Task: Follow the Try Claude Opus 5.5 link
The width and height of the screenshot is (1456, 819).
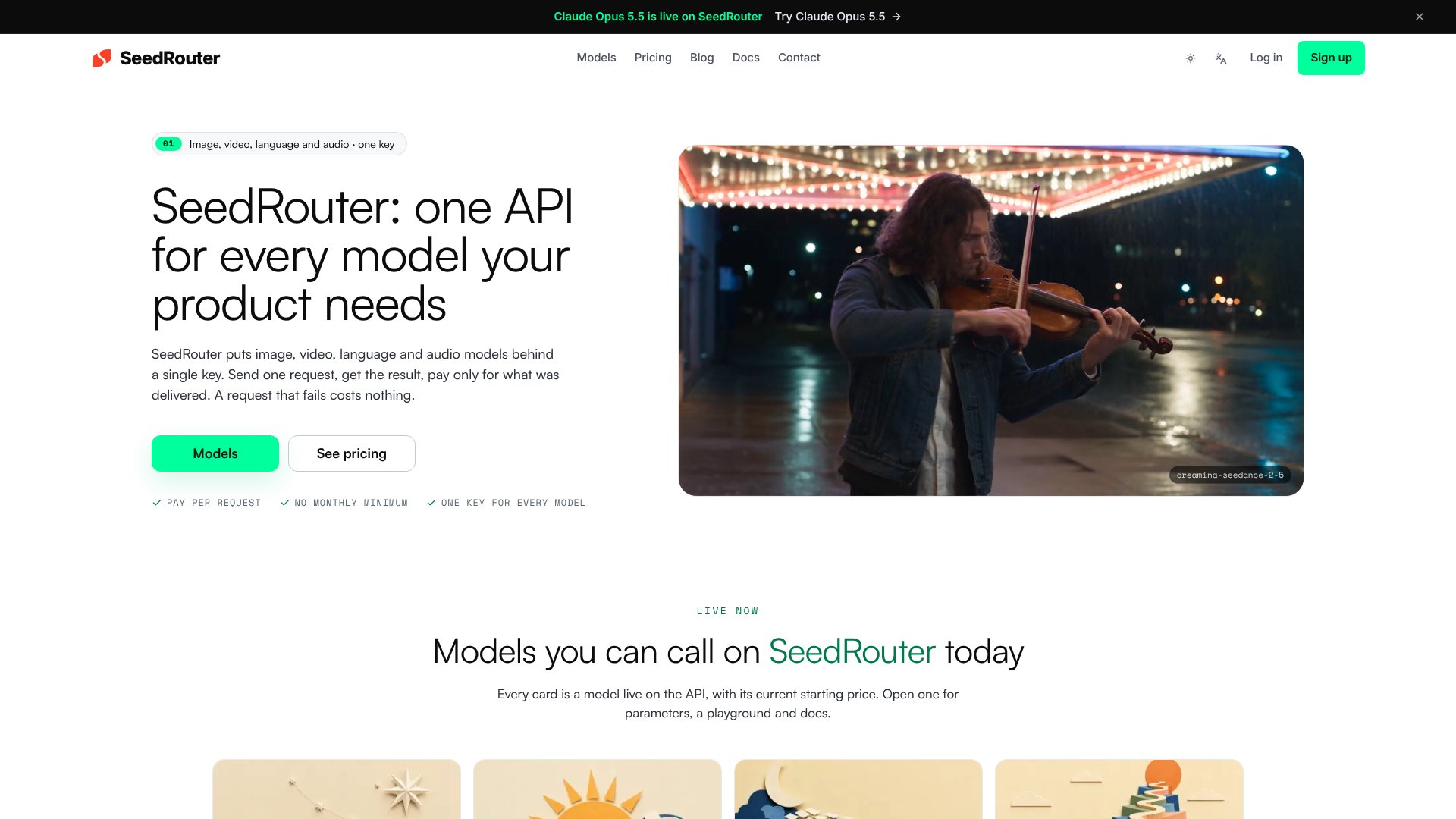Action: click(x=837, y=17)
